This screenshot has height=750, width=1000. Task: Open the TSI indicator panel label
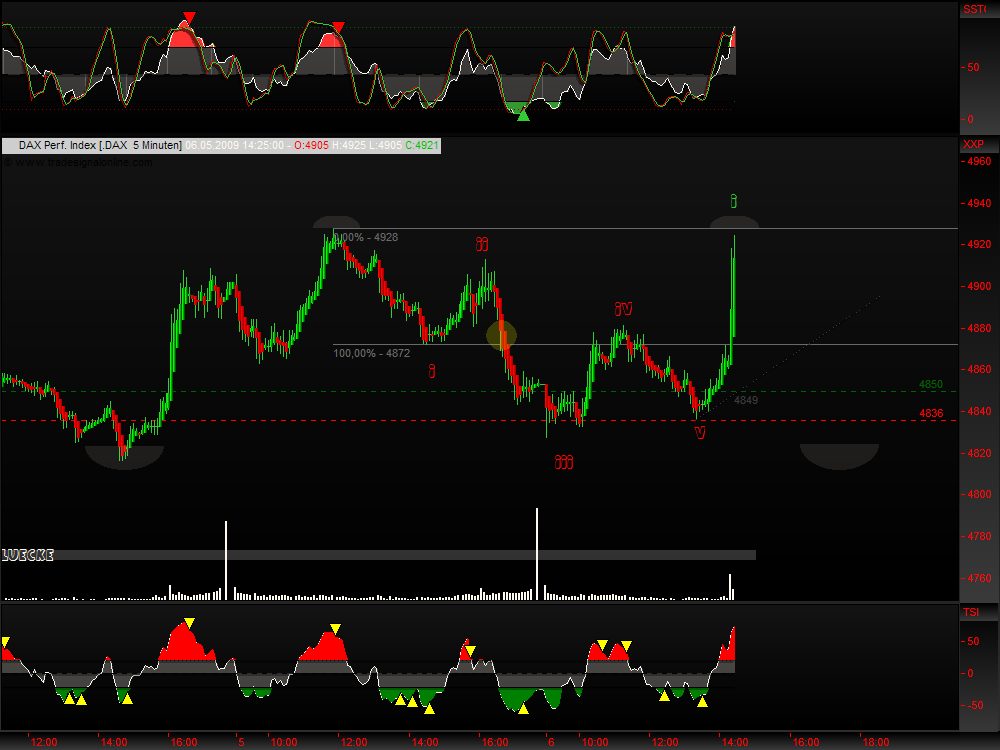(x=971, y=610)
